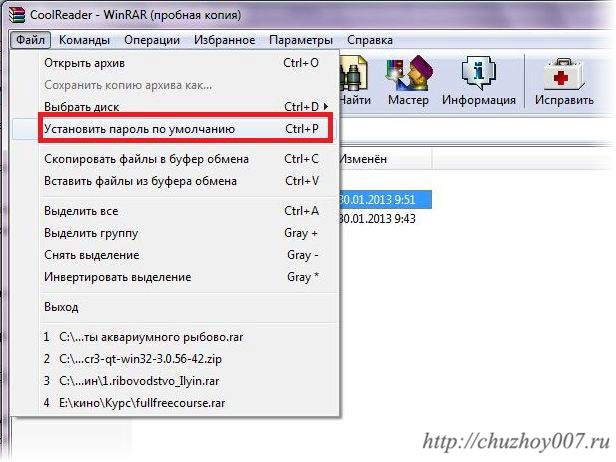Screen dimensions: 616x462
Task: Open the Операции menu
Action: coord(152,40)
